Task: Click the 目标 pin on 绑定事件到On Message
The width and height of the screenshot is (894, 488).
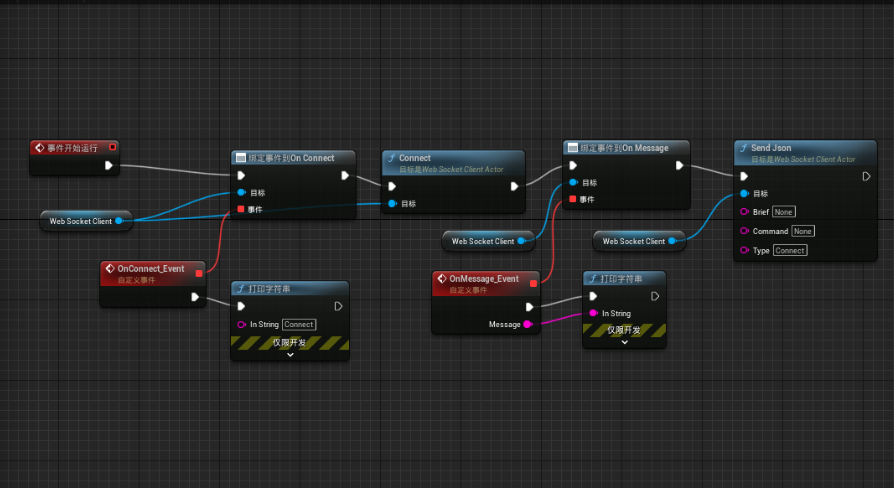Action: pos(573,182)
